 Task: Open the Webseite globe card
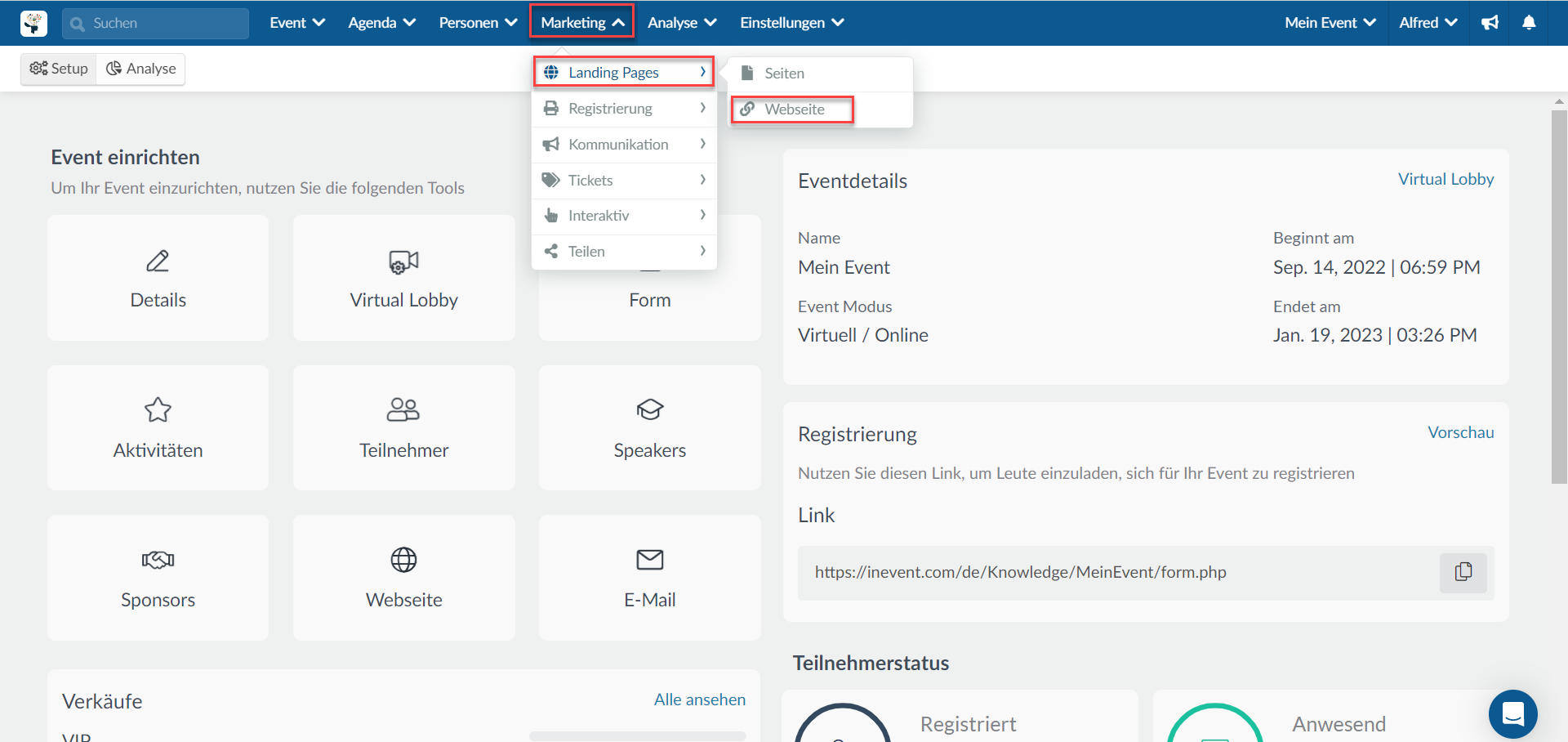click(404, 578)
